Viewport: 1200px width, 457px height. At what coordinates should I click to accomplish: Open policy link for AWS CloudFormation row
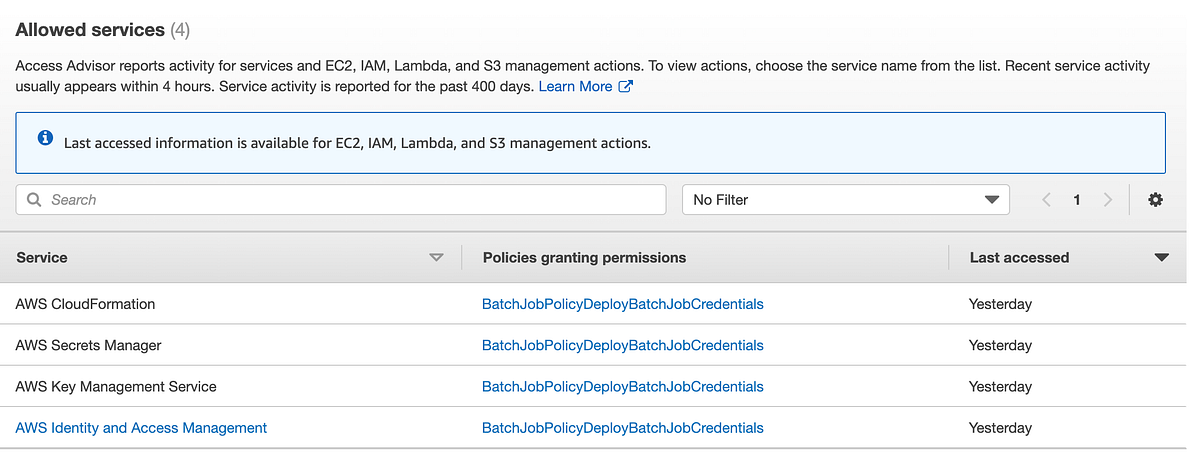(x=622, y=304)
